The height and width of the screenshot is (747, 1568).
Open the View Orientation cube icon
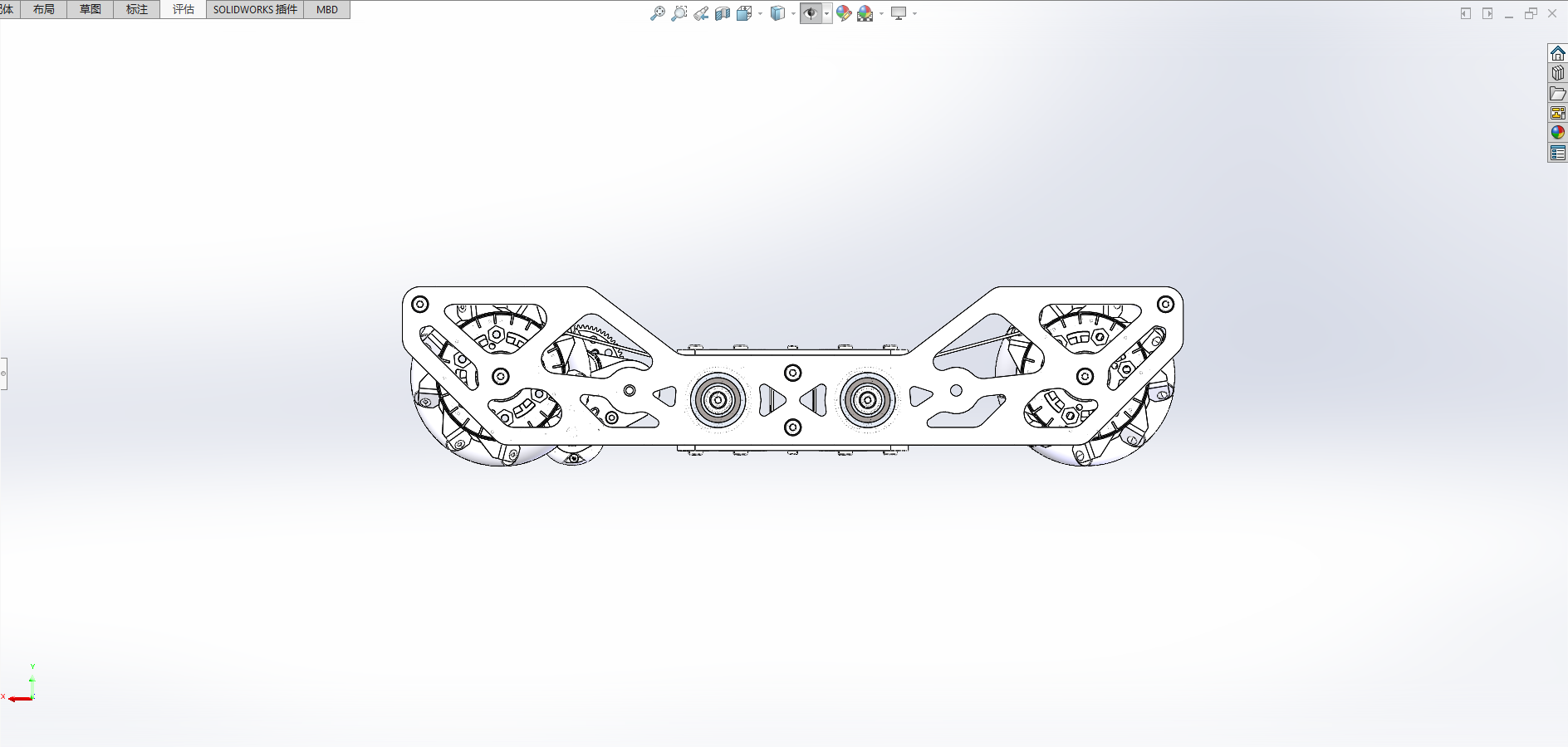point(744,13)
